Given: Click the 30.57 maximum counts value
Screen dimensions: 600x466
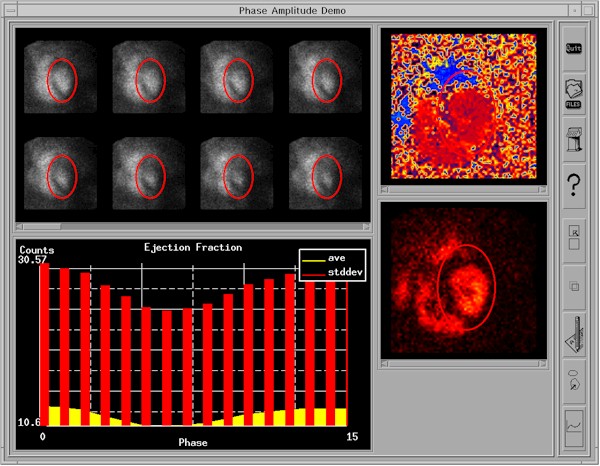Looking at the screenshot, I should point(32,260).
